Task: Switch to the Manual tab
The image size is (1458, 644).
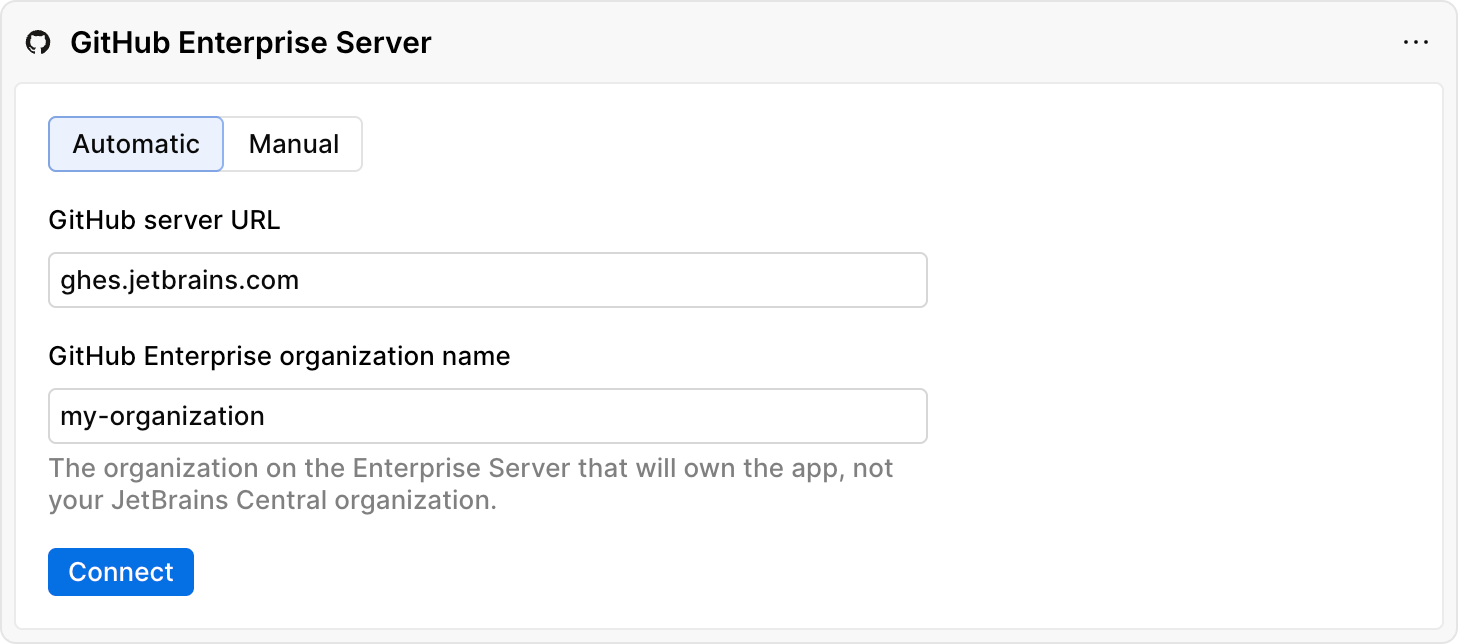Action: pos(294,144)
